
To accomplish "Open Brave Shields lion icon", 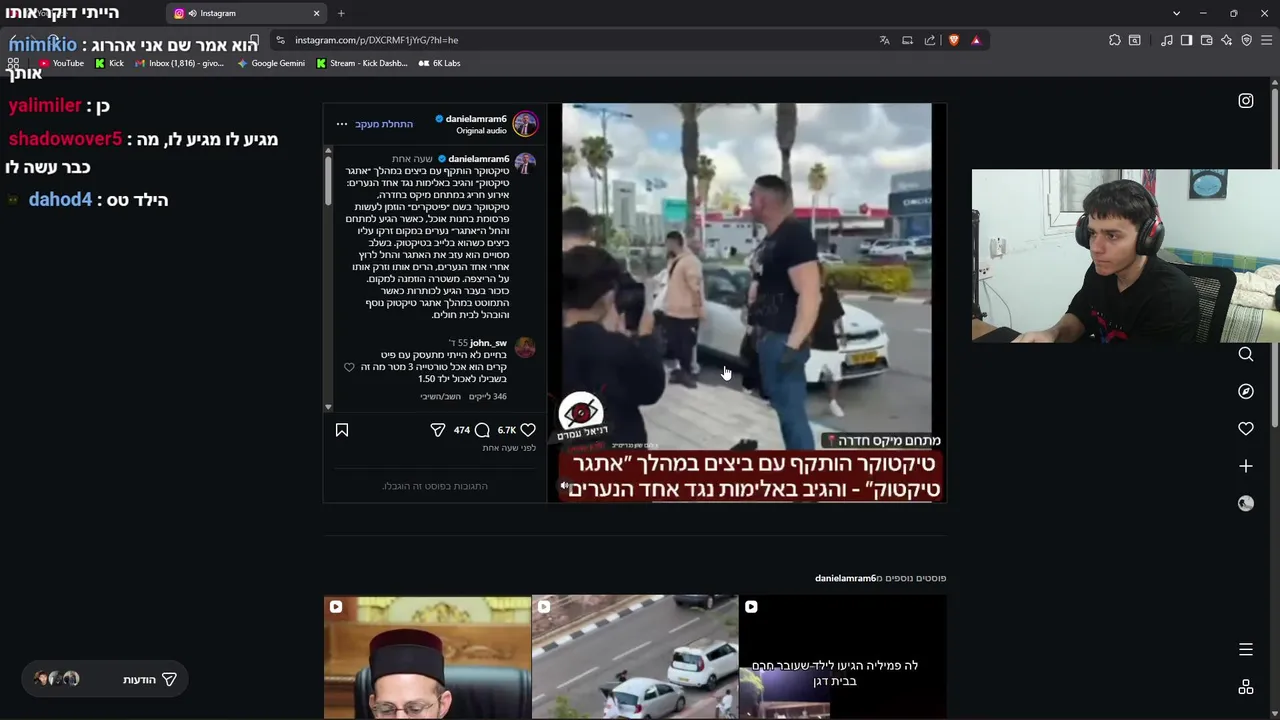I will pyautogui.click(x=954, y=40).
